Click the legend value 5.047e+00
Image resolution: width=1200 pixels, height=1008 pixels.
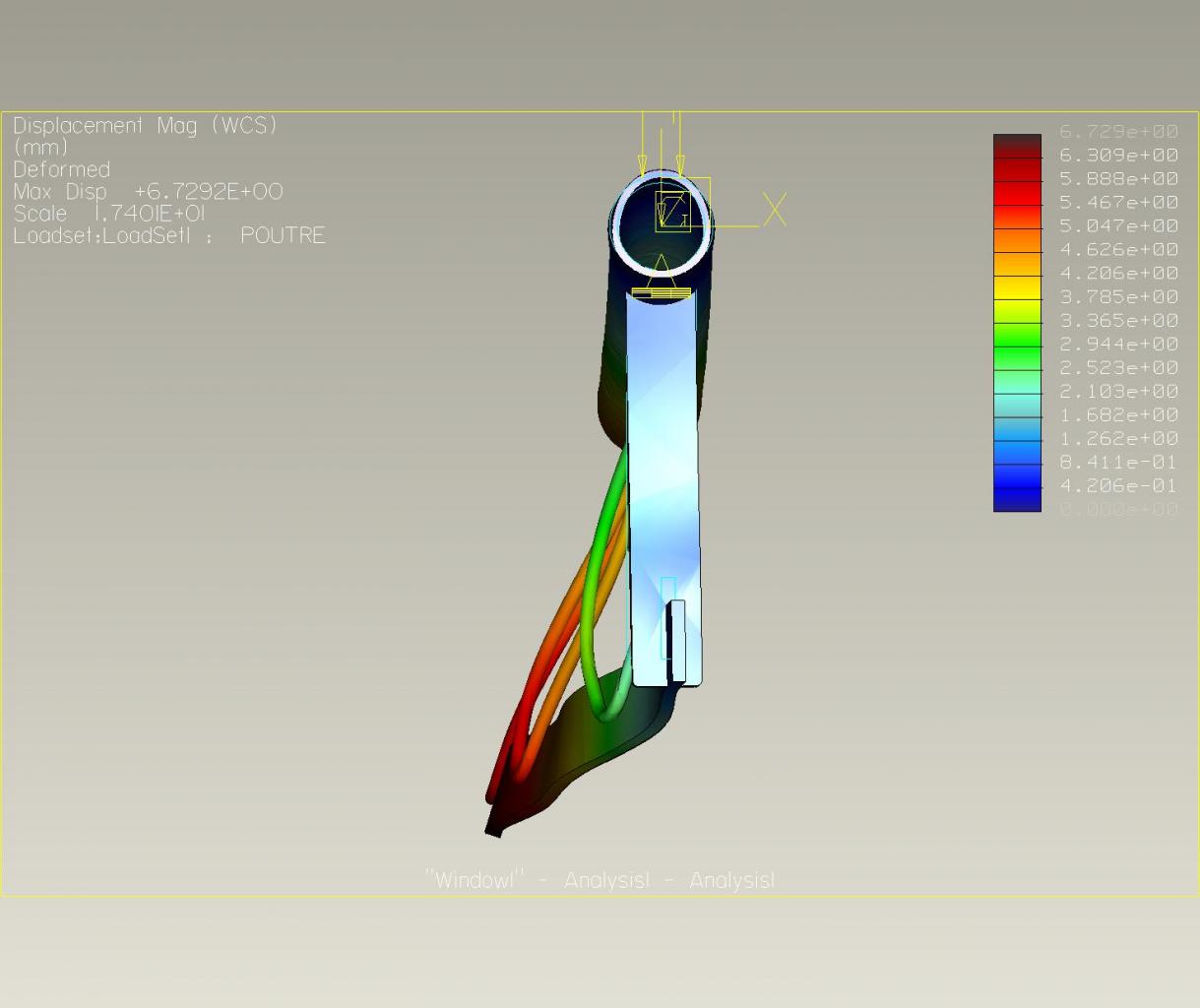1118,225
